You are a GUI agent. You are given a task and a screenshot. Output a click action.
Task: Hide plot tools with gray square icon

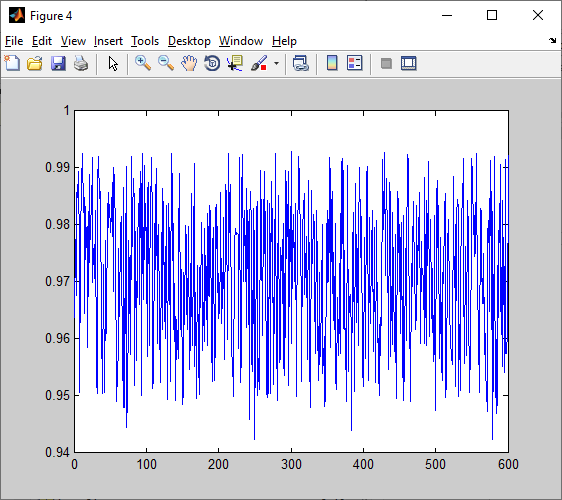386,63
